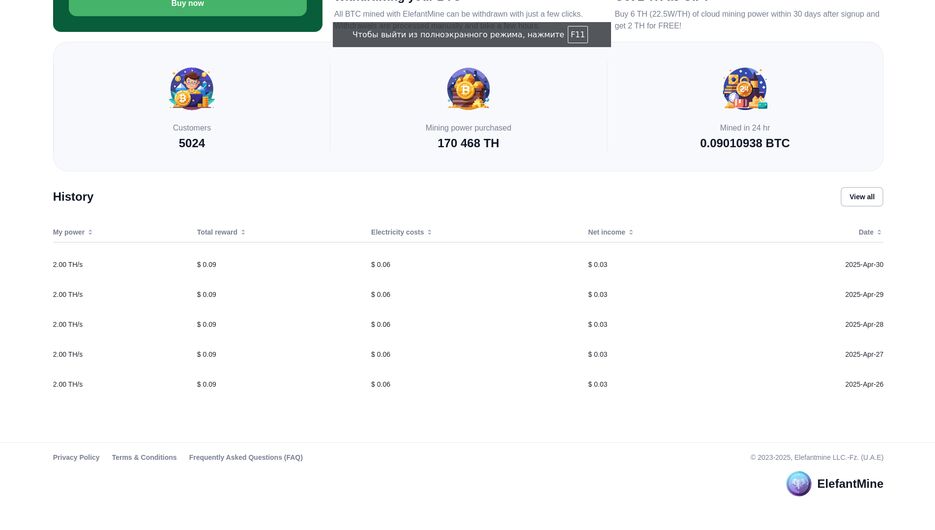
Task: Click the Mined in 24 hr icon
Action: pos(744,88)
